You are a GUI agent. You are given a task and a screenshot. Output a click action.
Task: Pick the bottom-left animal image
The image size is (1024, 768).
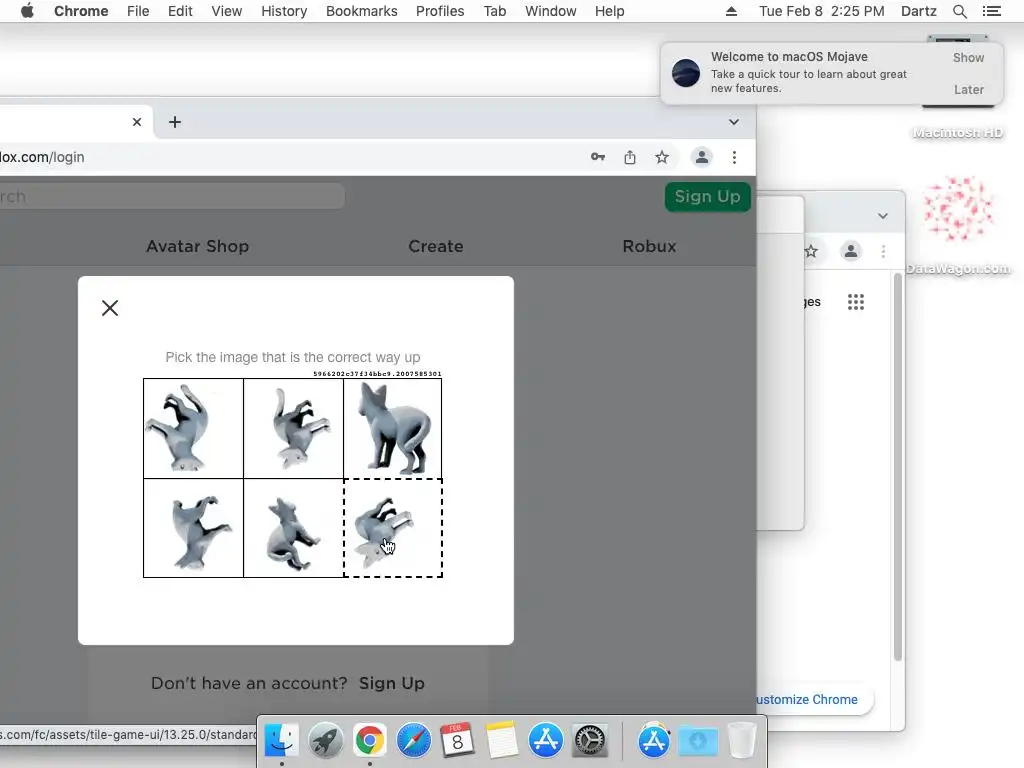[193, 528]
